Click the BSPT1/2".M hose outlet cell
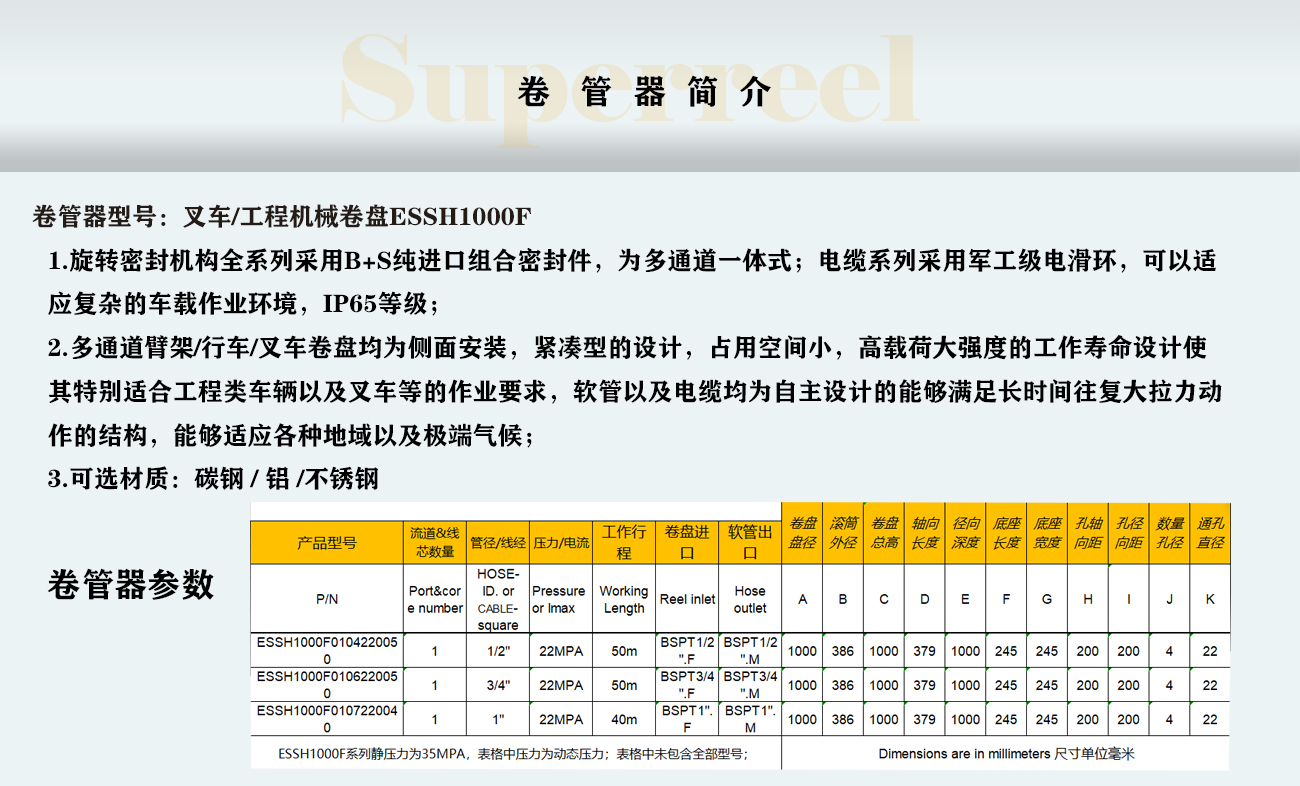 (x=750, y=651)
